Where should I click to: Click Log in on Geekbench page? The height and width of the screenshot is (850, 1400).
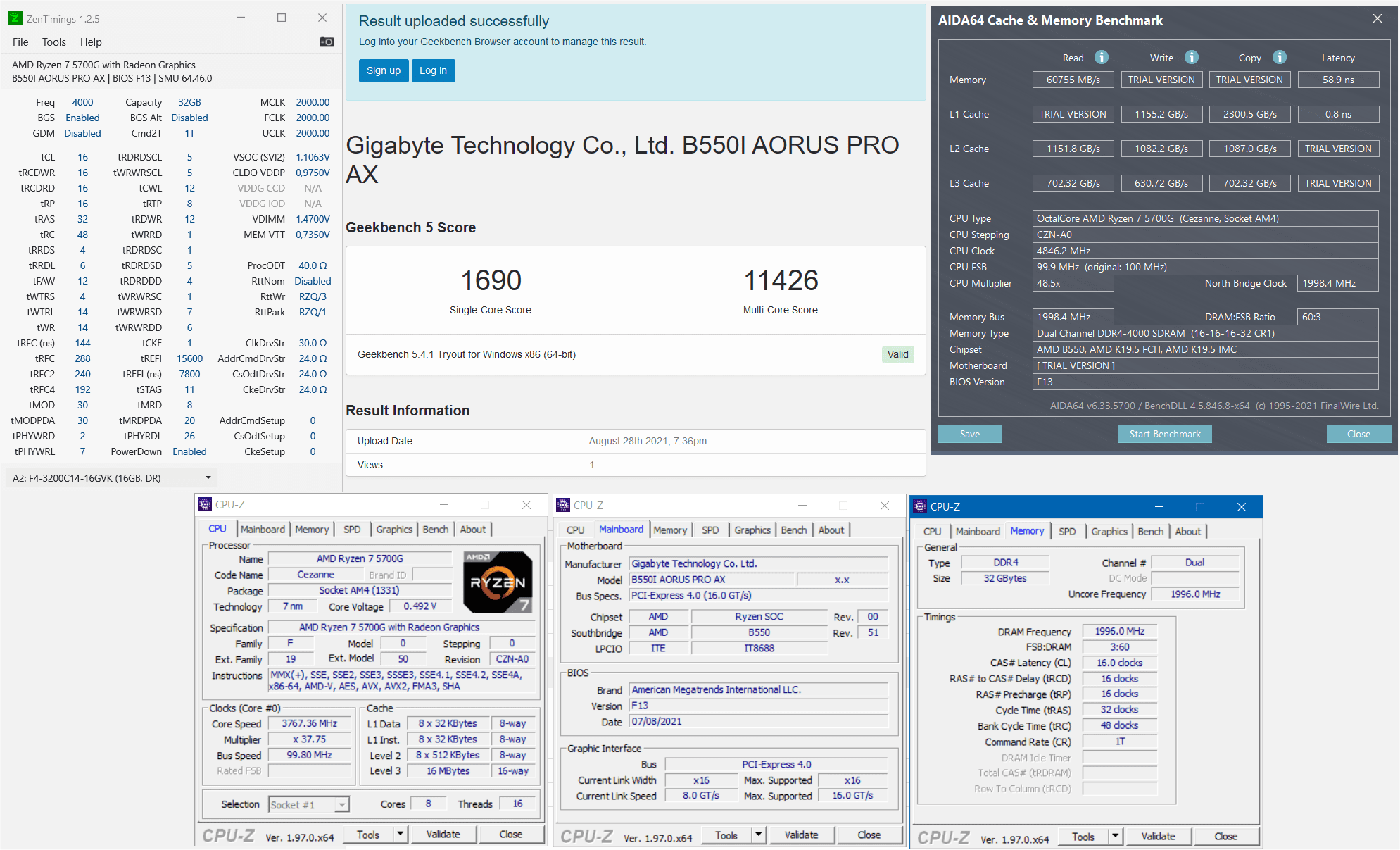tap(434, 70)
